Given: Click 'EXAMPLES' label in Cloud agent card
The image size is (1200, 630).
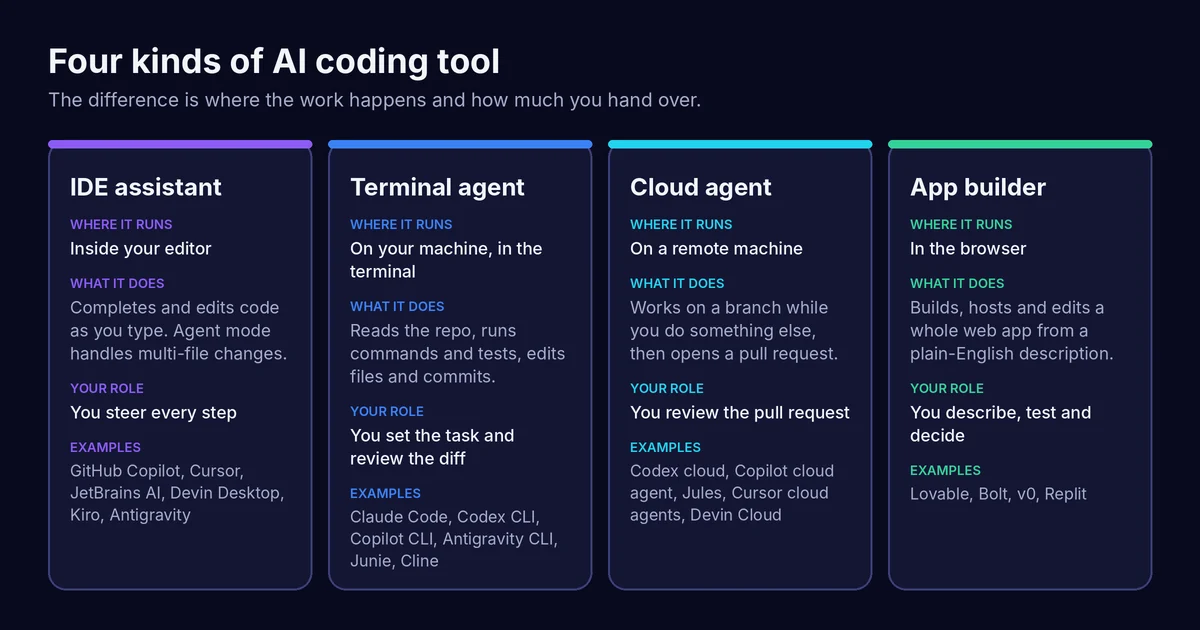Looking at the screenshot, I should coord(665,447).
